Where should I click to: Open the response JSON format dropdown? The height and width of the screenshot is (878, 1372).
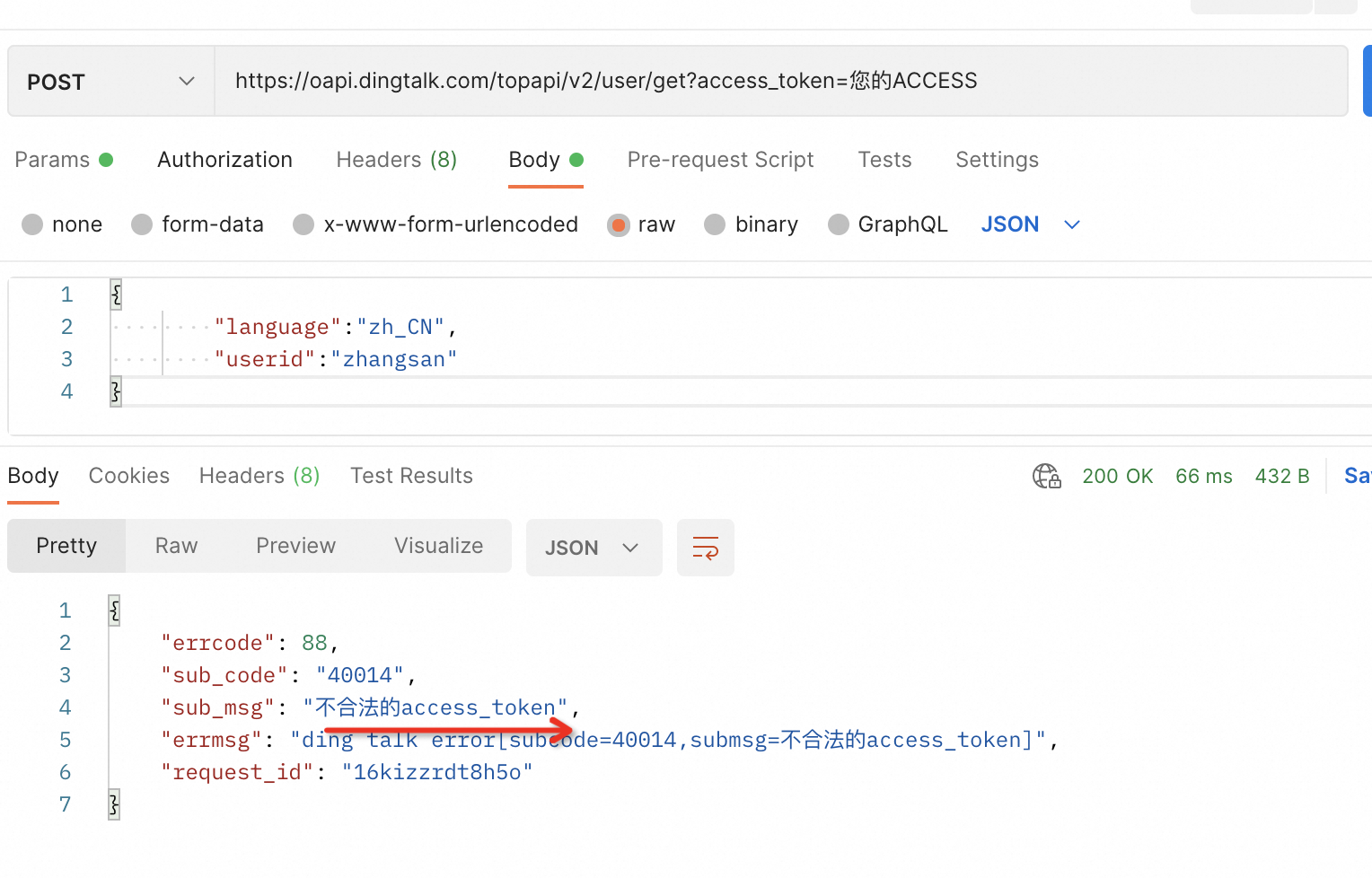click(x=593, y=548)
